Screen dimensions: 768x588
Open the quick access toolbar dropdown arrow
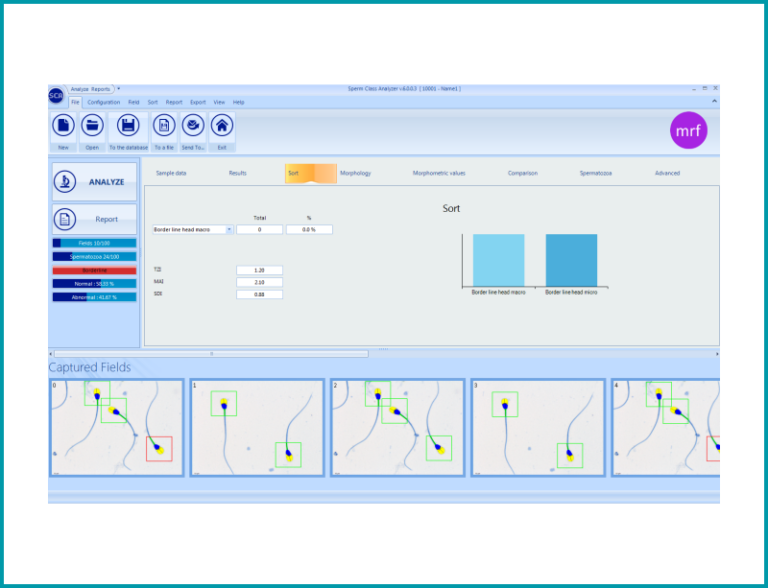pyautogui.click(x=118, y=89)
